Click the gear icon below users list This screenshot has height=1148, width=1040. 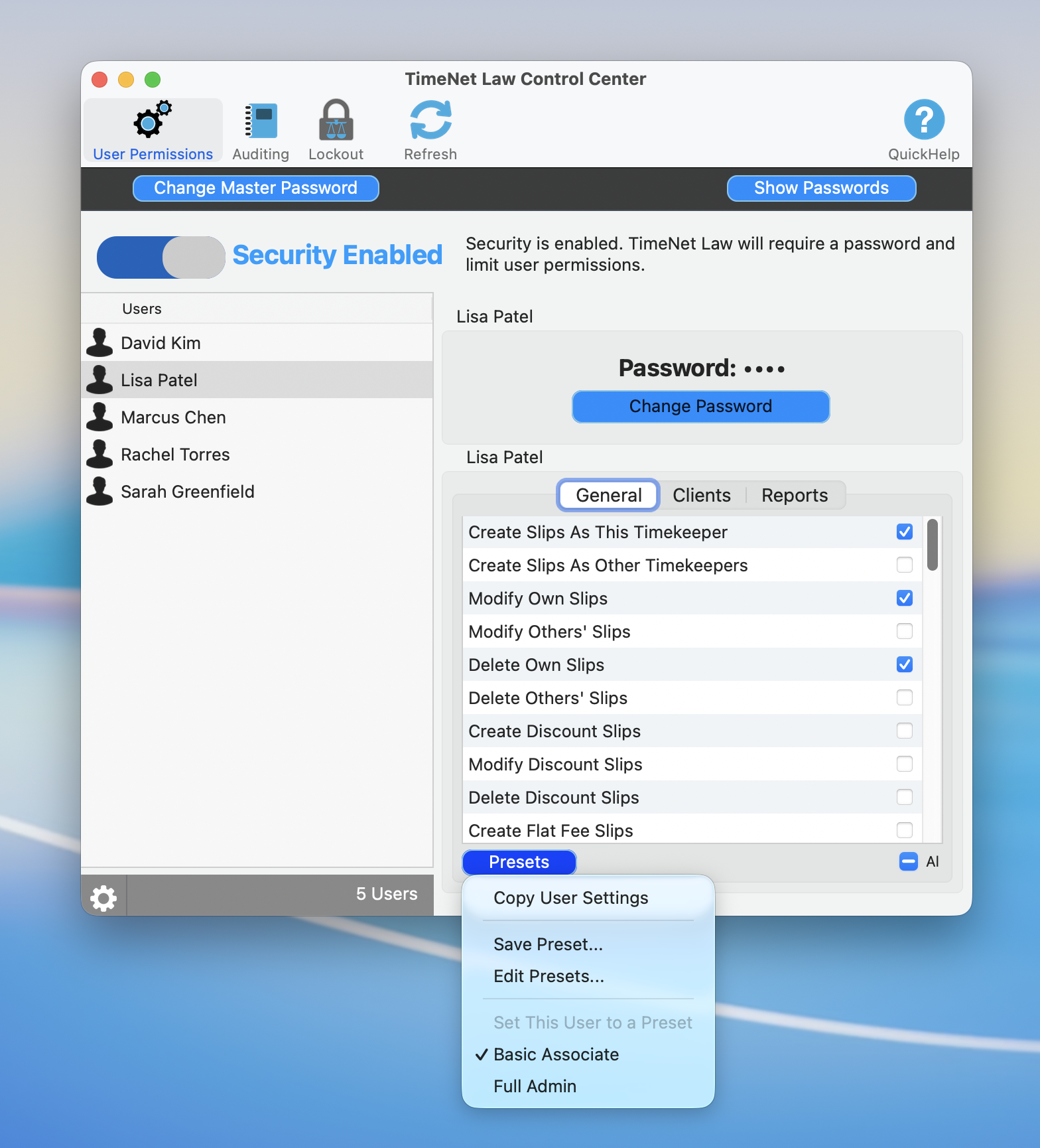click(x=103, y=897)
